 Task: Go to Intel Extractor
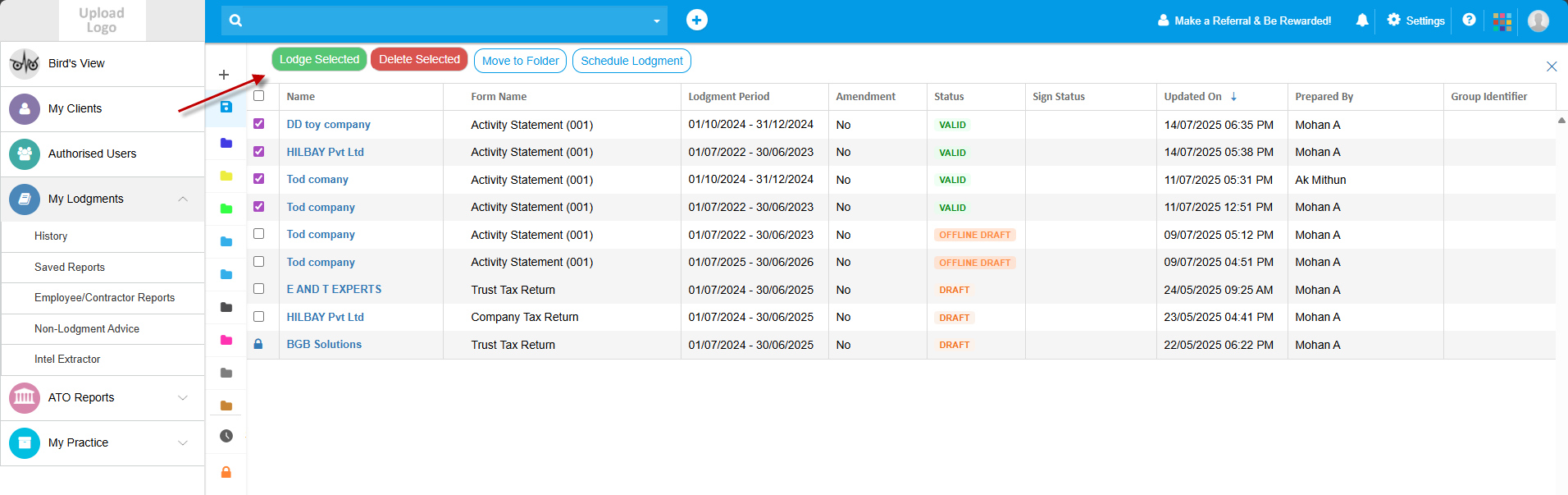pos(67,359)
